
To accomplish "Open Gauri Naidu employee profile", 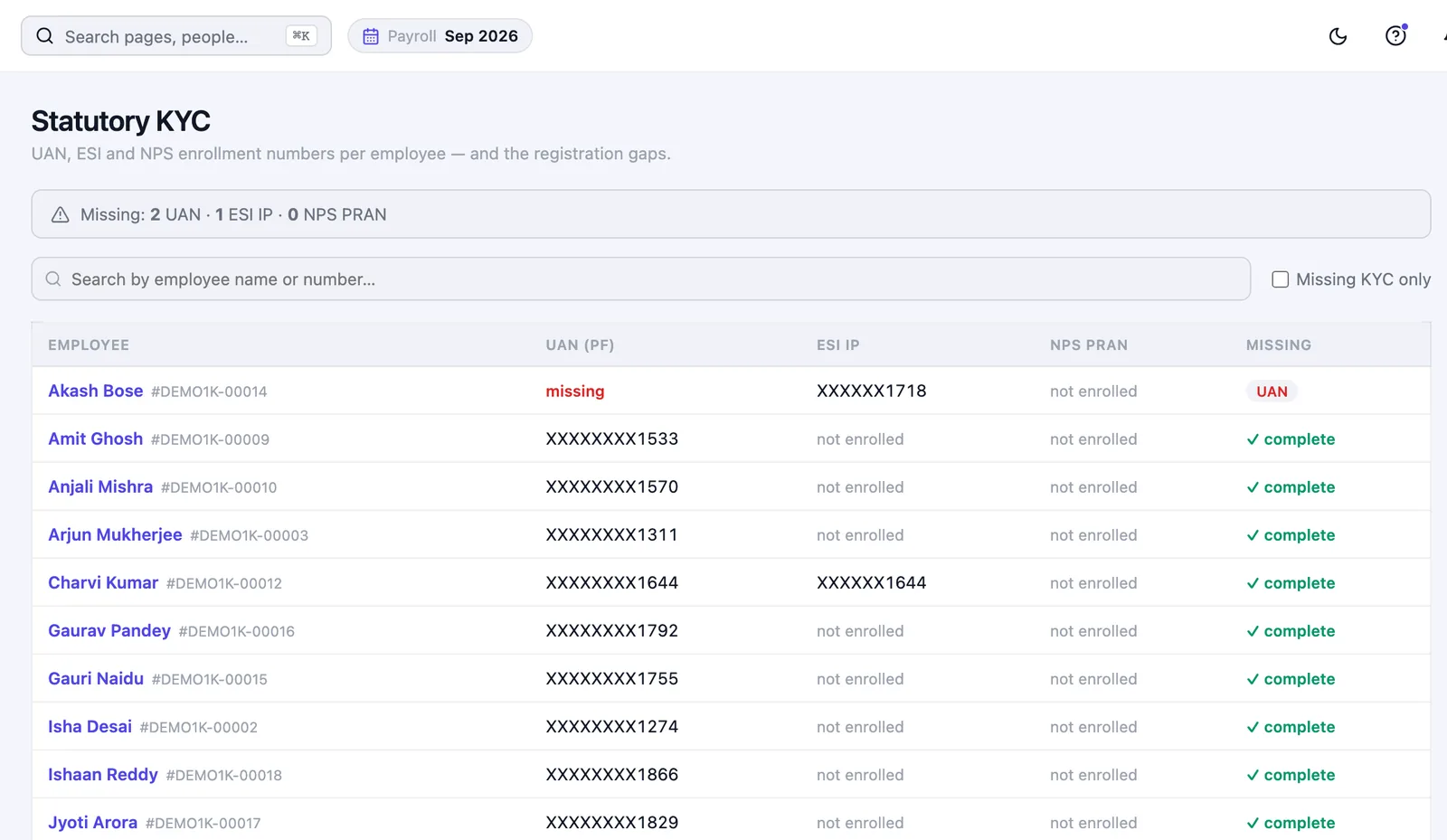I will [96, 678].
